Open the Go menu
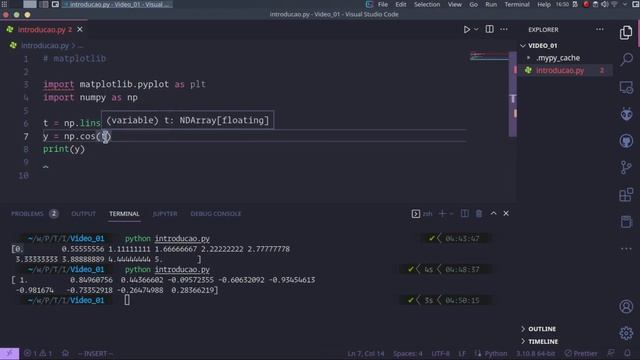 (x=473, y=4)
